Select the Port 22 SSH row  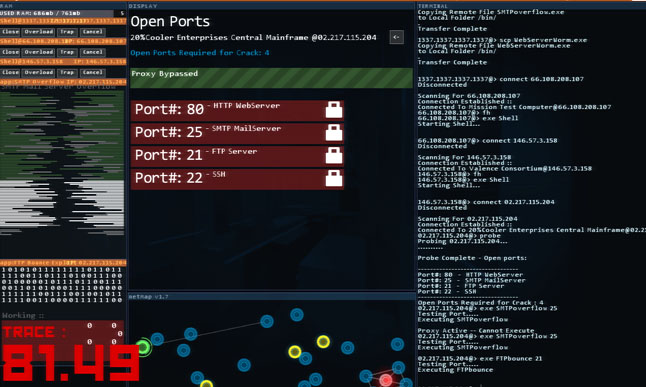coord(237,178)
